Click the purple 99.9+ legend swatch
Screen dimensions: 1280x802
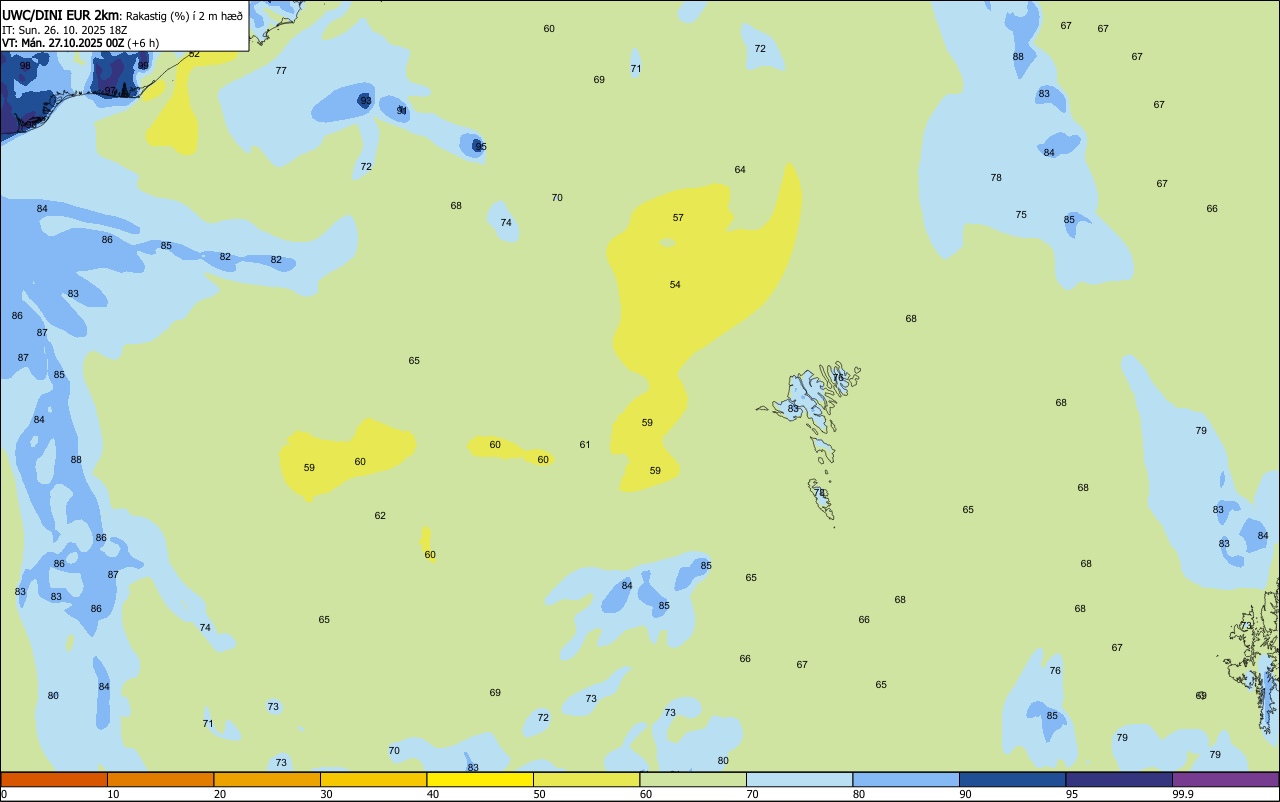[1226, 779]
